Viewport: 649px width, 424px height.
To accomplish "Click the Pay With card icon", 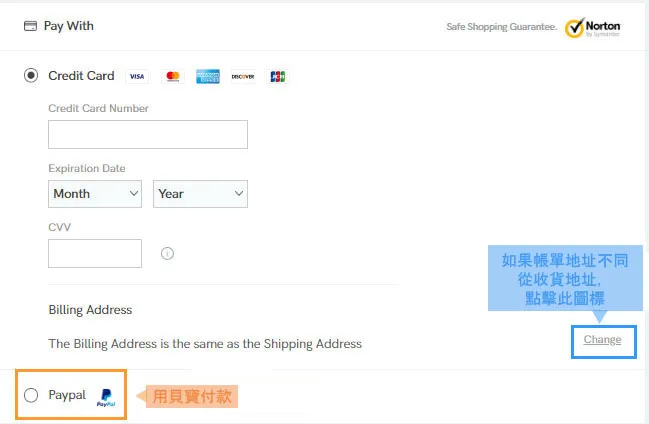I will (30, 26).
